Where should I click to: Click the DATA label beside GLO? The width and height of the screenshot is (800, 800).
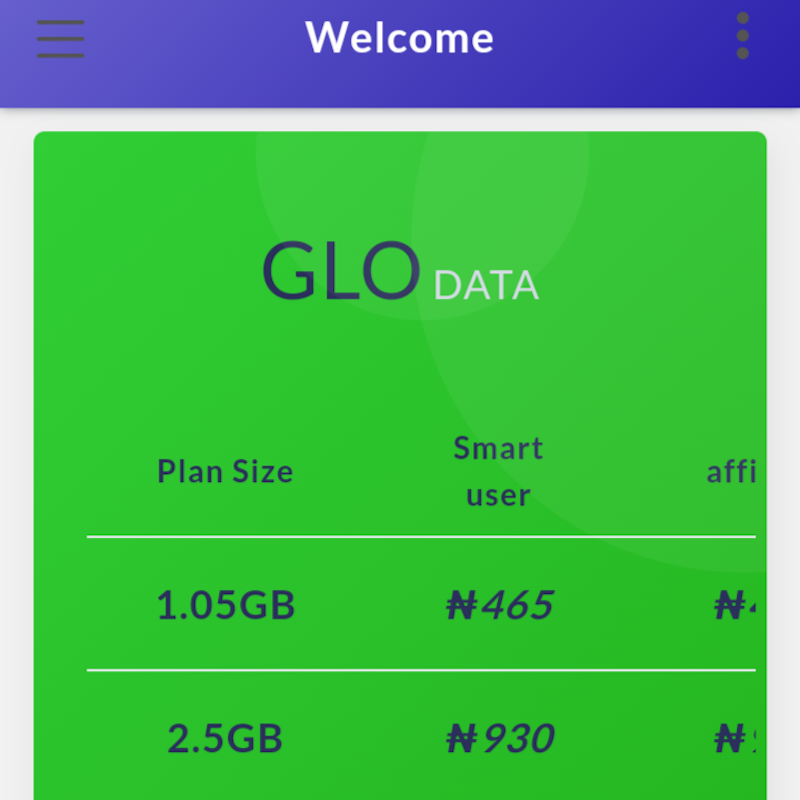(486, 286)
